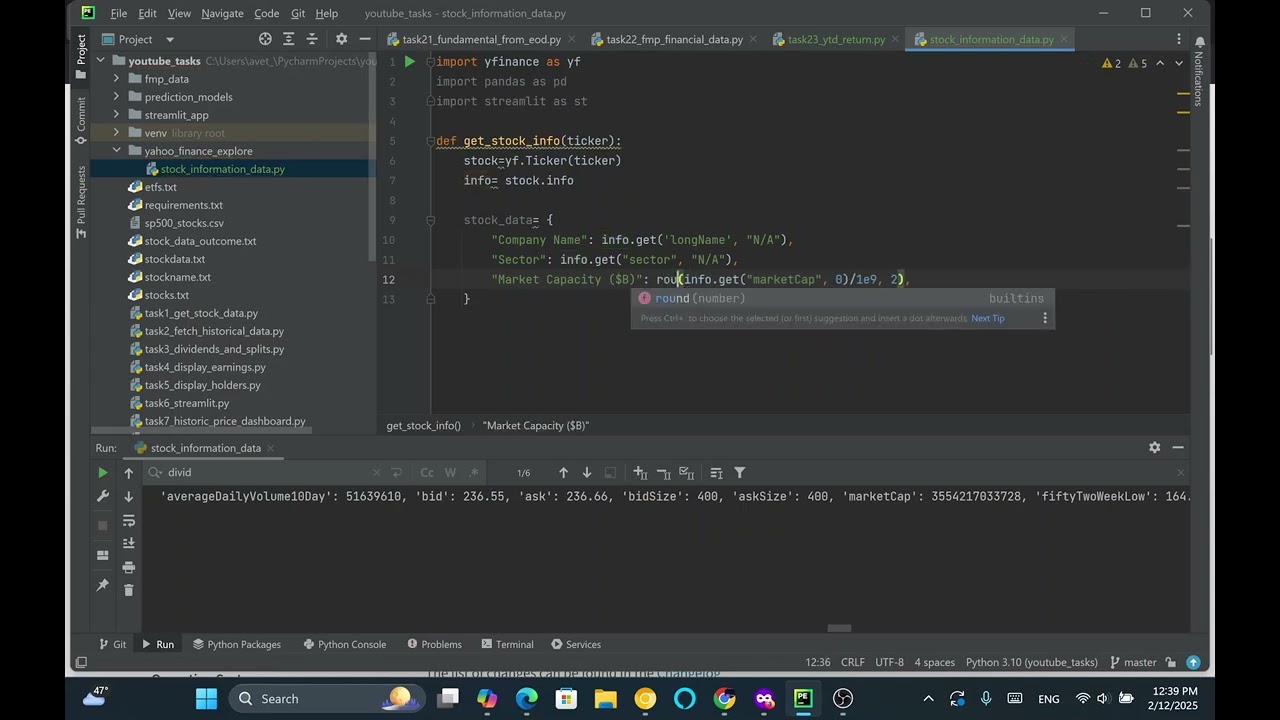Expand all in the Project tree
Screen dimensions: 1280x720
[289, 39]
